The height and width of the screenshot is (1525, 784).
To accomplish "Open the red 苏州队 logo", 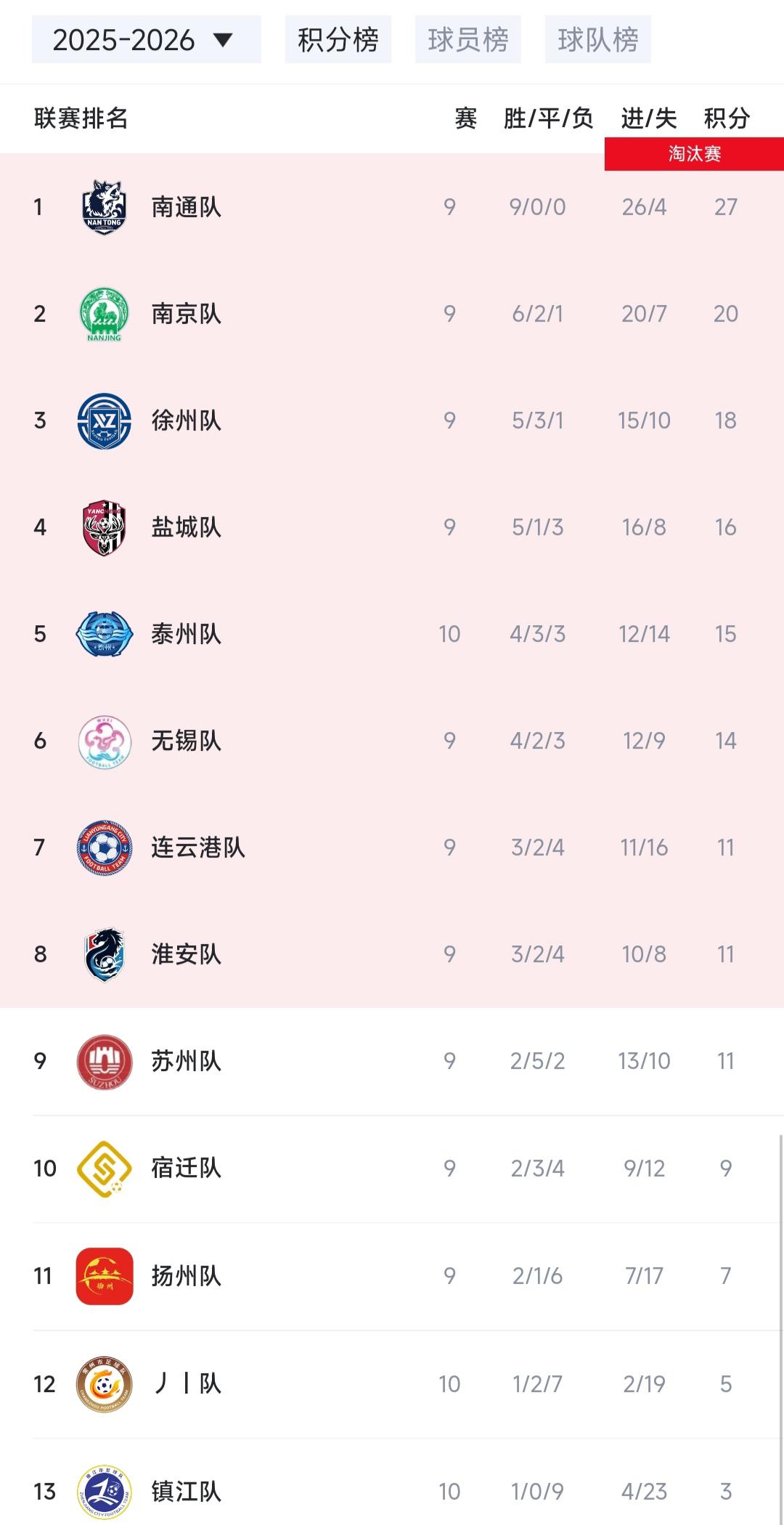I will tap(105, 1061).
